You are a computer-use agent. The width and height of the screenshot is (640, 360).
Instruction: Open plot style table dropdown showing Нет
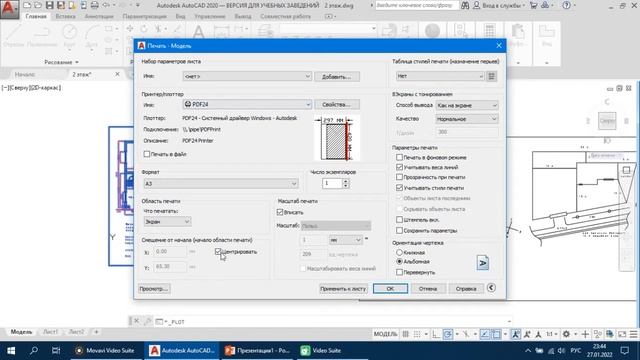click(x=440, y=76)
